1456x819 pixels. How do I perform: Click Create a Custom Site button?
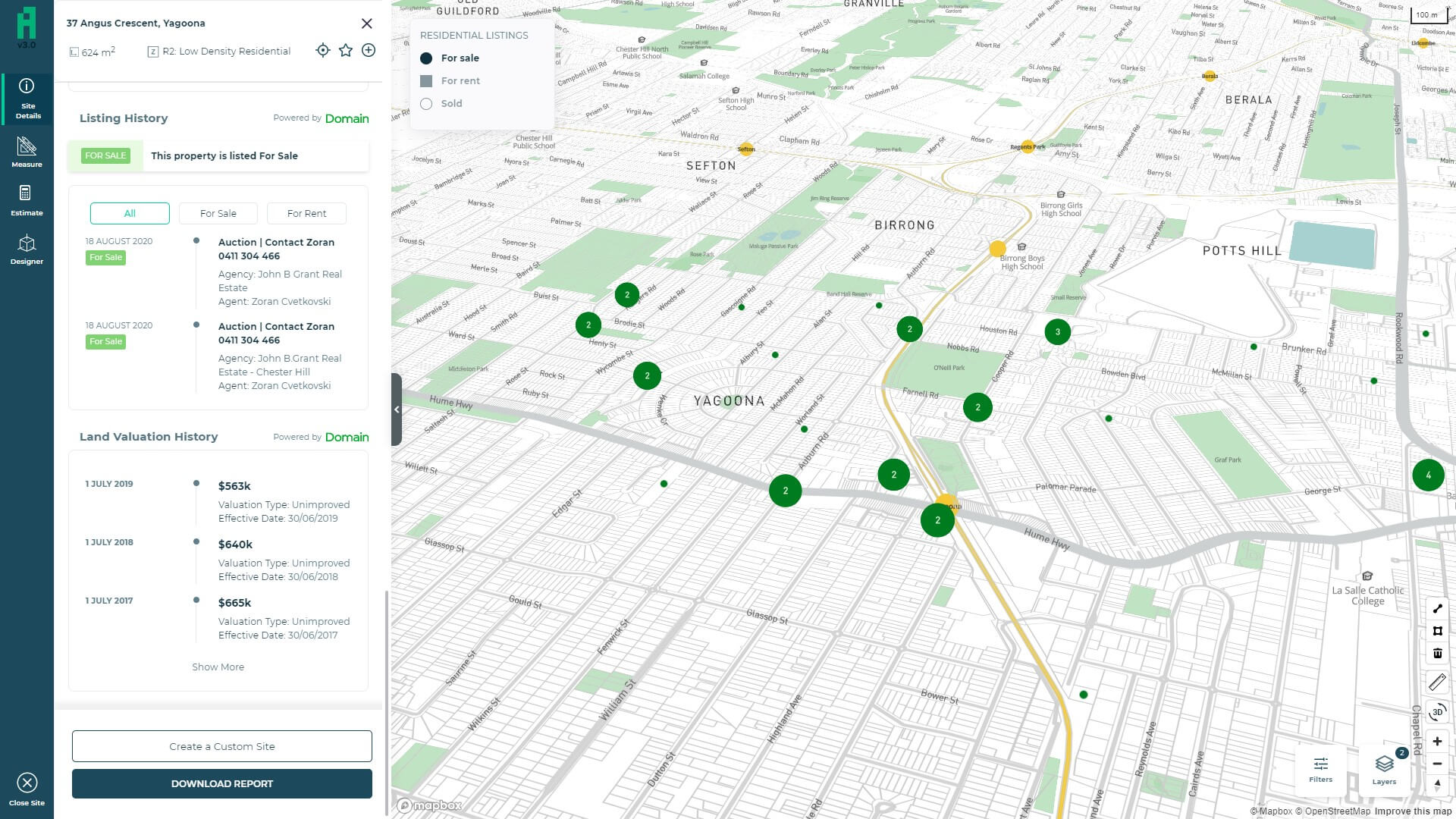(222, 746)
